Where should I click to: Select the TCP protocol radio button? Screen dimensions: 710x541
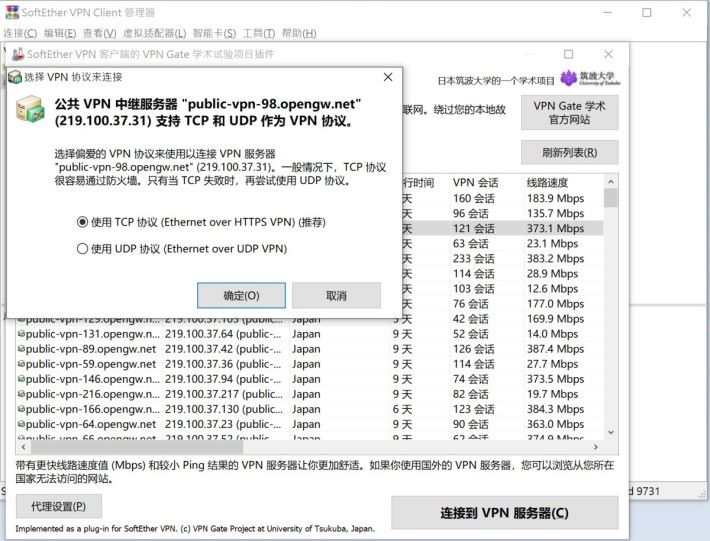[x=82, y=222]
